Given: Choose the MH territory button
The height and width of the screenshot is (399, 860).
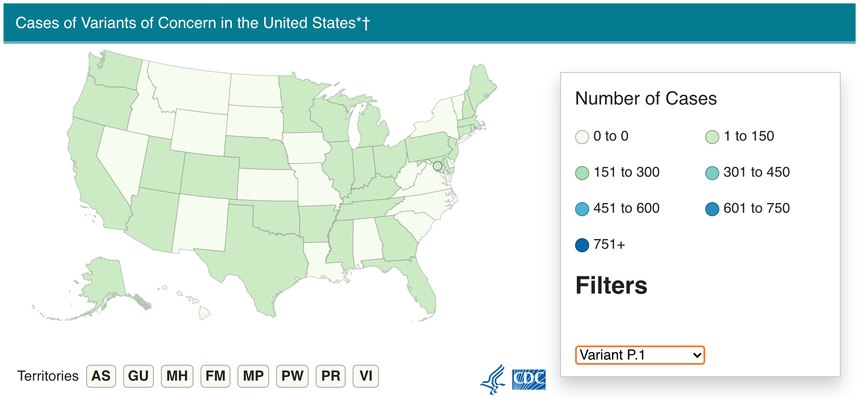Looking at the screenshot, I should coord(177,376).
